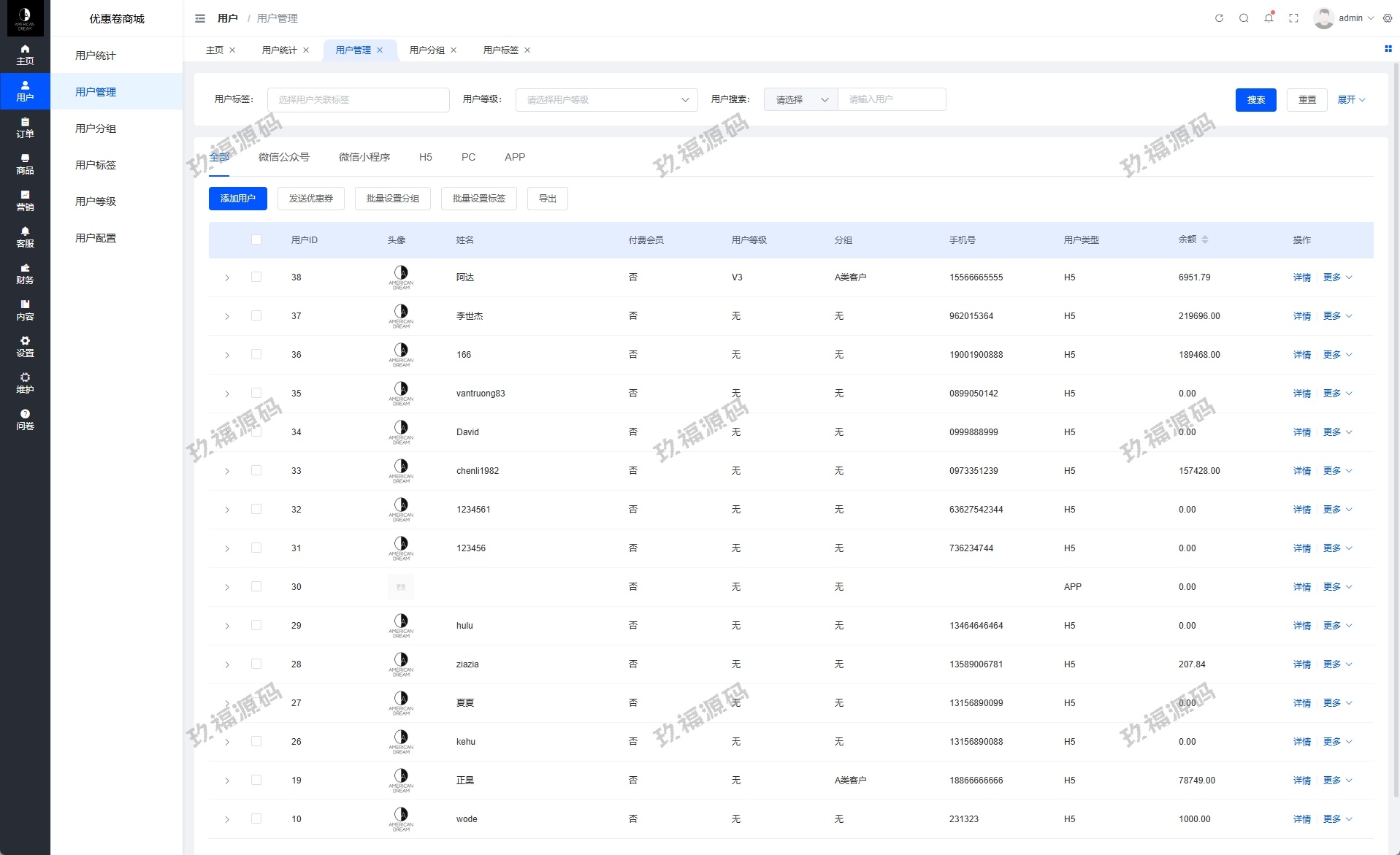Select checkbox for user ID 38
Screen dimensions: 1400x855
[x=256, y=277]
